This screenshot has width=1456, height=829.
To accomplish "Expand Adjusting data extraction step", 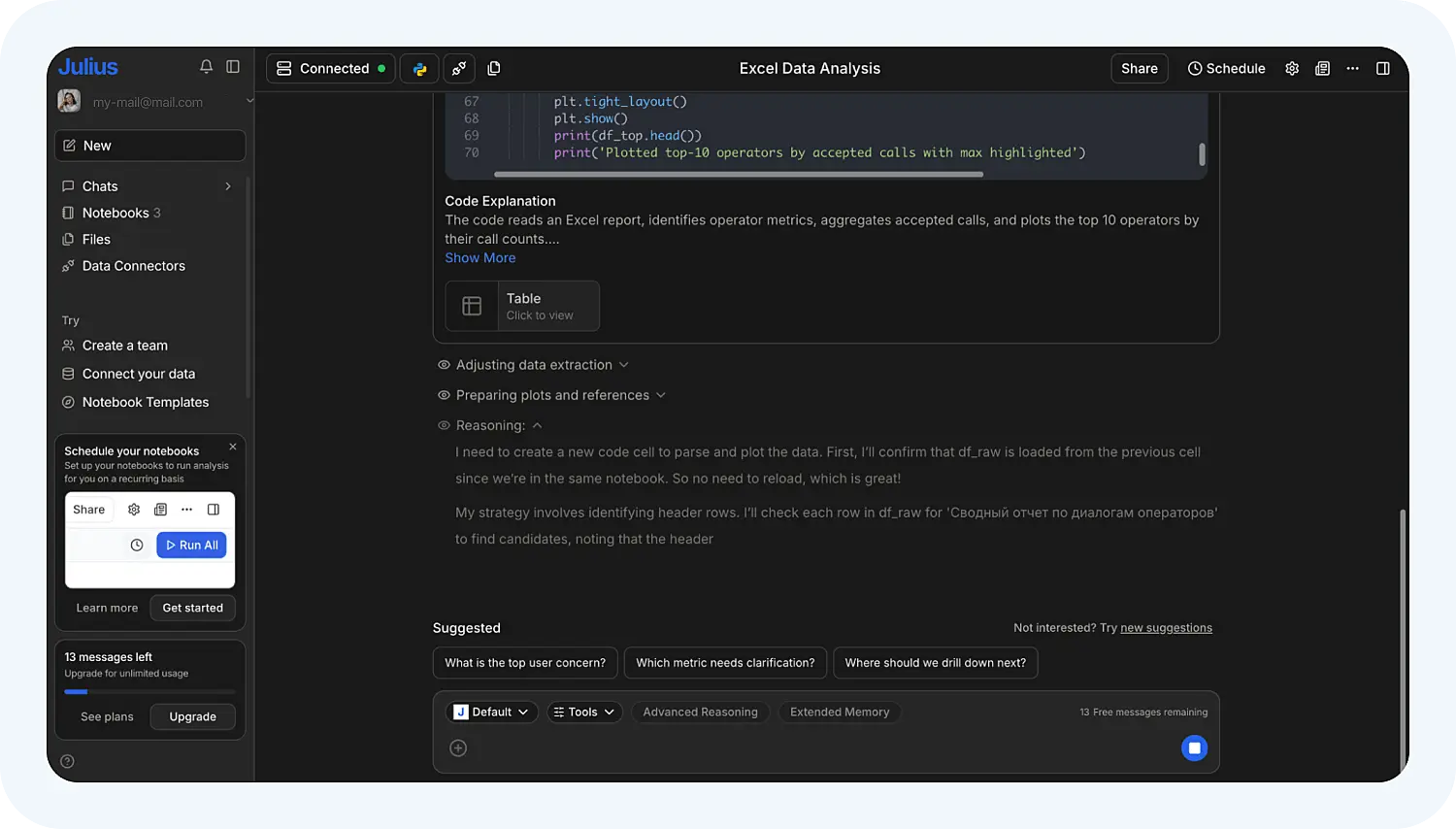I will 534,365.
